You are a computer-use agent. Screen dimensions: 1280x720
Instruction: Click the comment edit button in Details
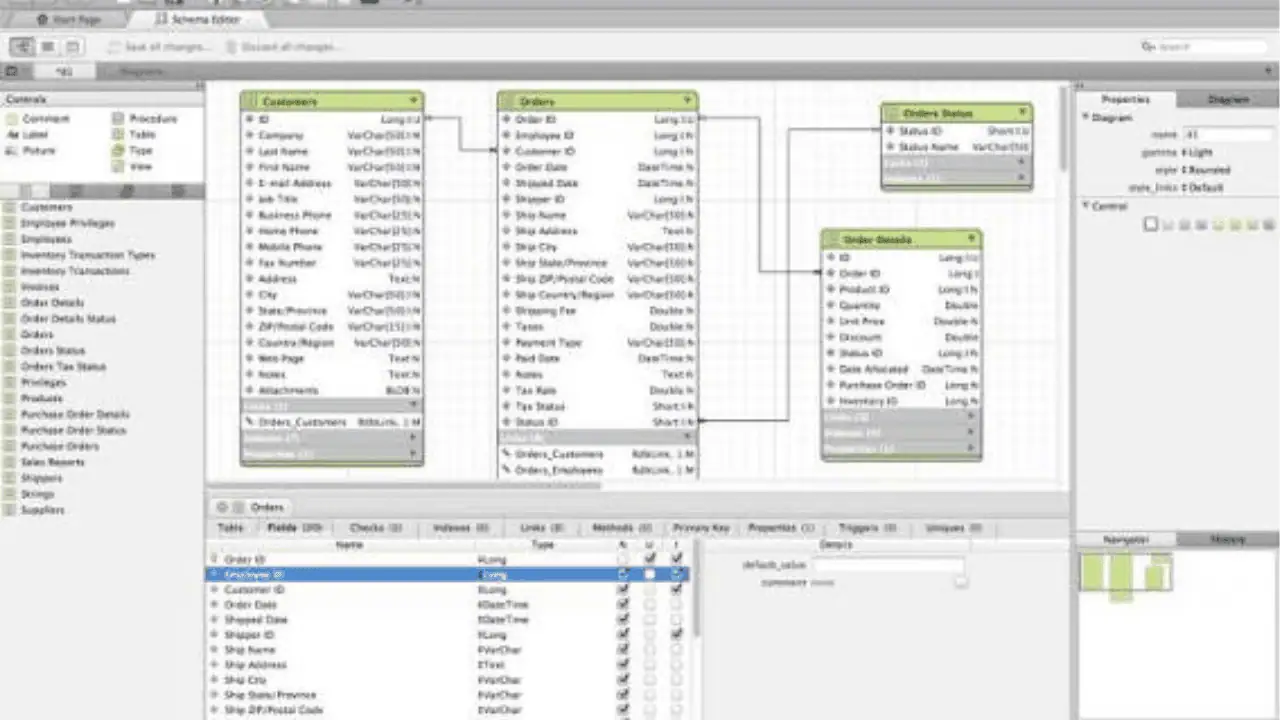coord(961,582)
